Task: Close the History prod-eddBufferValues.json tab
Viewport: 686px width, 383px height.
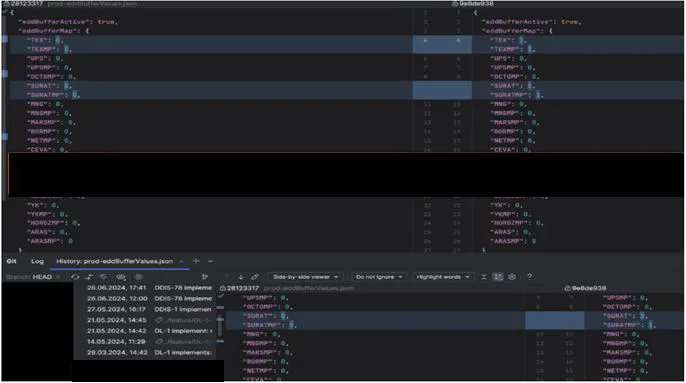Action: [182, 261]
